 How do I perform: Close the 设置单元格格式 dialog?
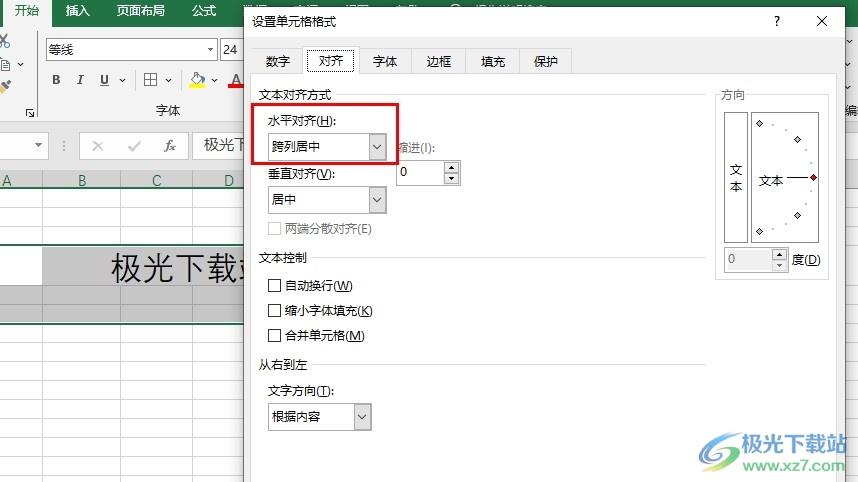pyautogui.click(x=822, y=21)
